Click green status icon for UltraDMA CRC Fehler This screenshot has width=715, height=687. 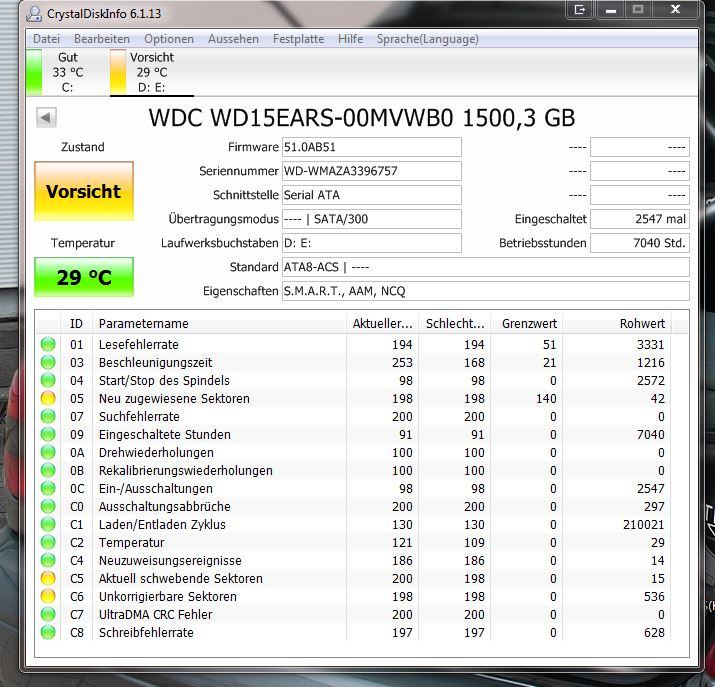tap(48, 615)
